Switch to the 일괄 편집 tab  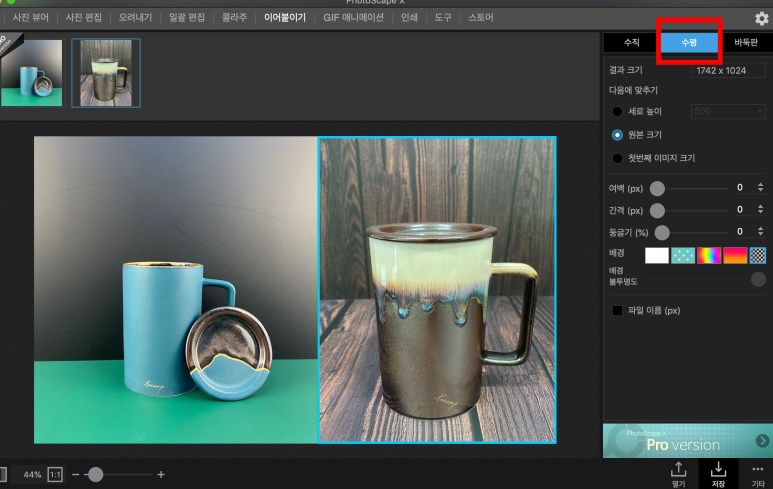click(x=187, y=18)
